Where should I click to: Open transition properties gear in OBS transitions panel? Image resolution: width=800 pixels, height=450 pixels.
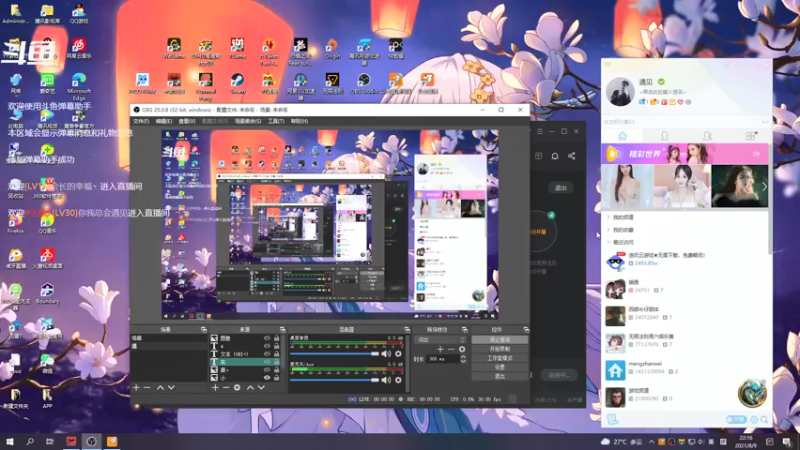[462, 349]
